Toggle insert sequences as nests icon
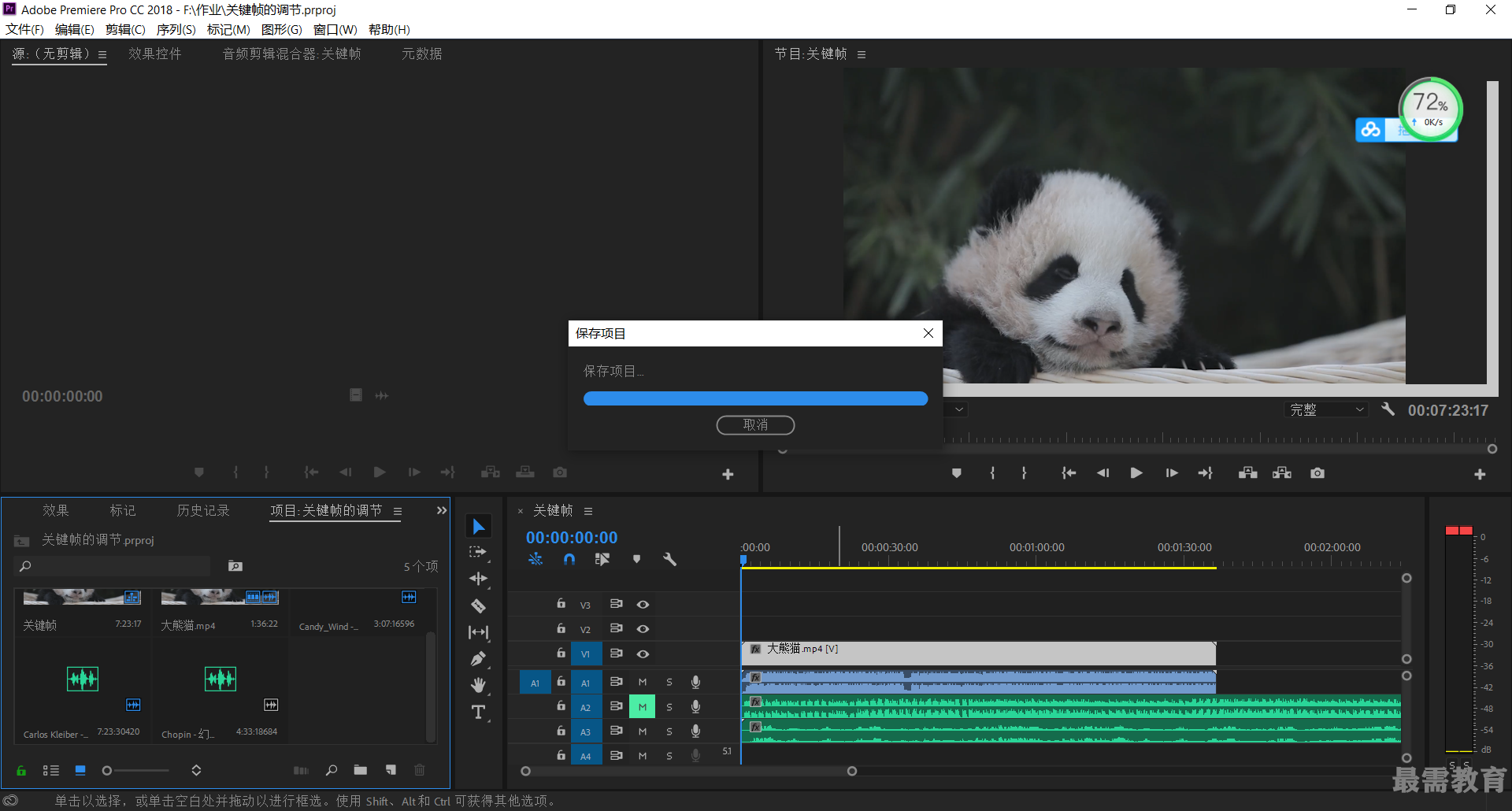Screen dimensions: 1512x811 (x=535, y=559)
